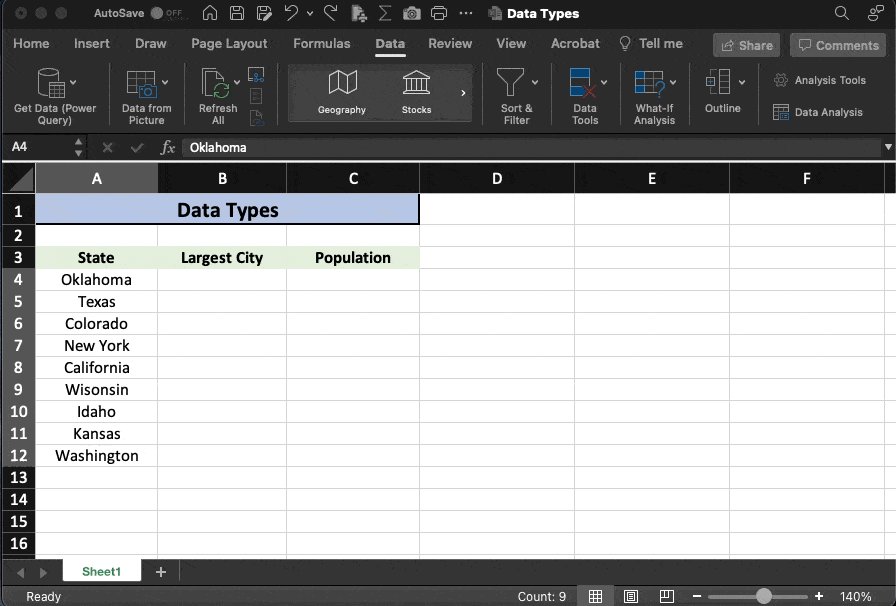The height and width of the screenshot is (606, 896).
Task: Click the Outline icon
Action: (x=718, y=82)
